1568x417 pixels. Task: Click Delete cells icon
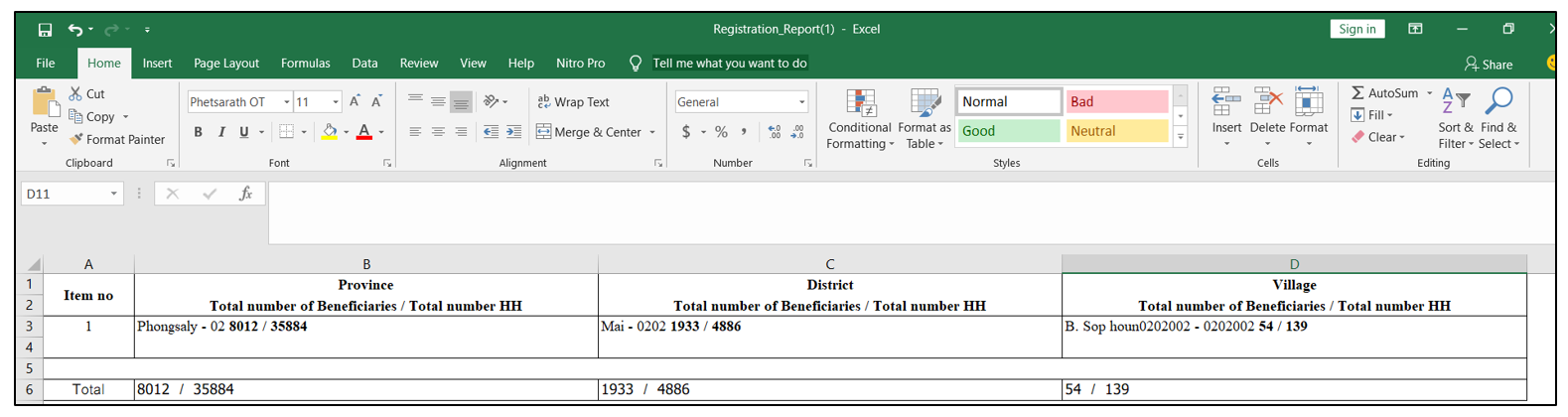pyautogui.click(x=1268, y=101)
